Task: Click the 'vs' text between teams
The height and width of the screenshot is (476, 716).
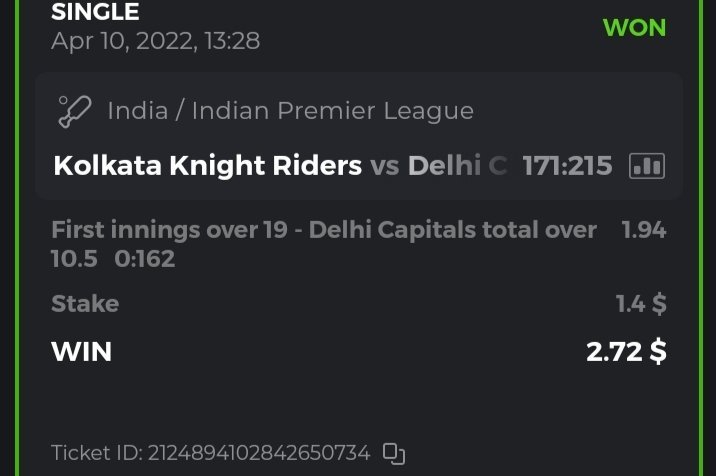Action: [x=385, y=166]
